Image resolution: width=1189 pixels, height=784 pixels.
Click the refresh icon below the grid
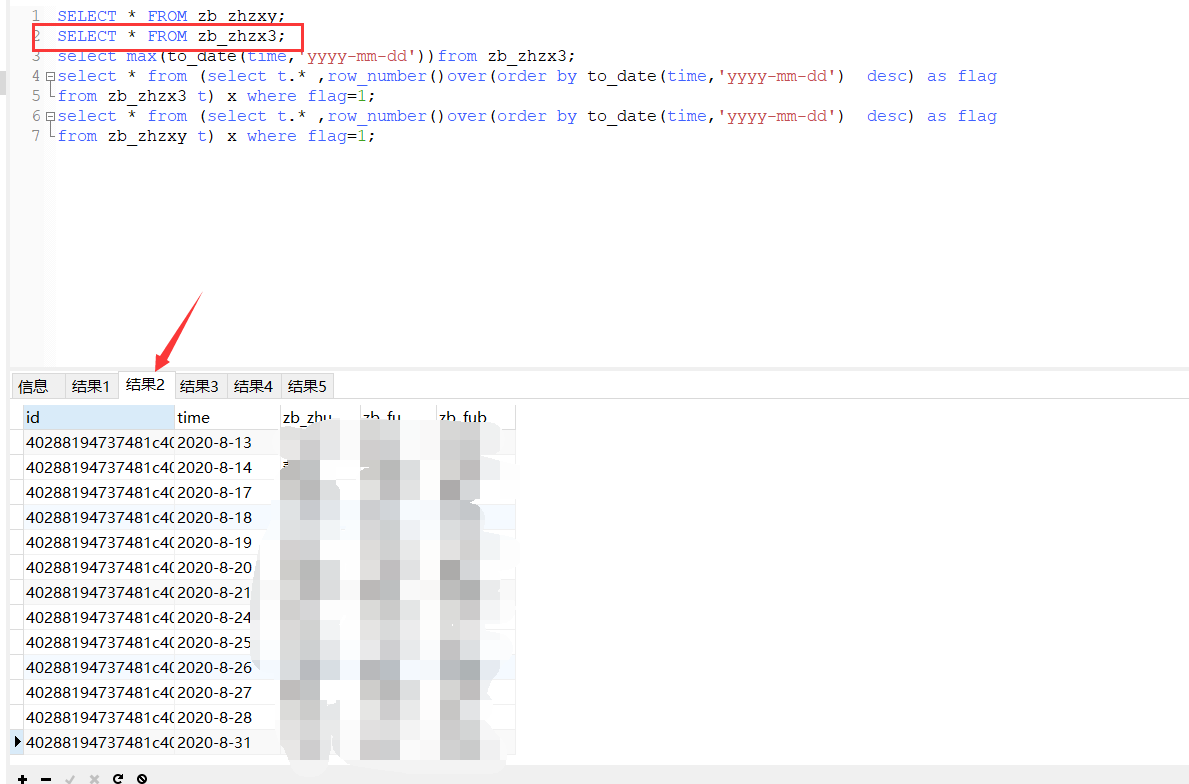[x=118, y=779]
